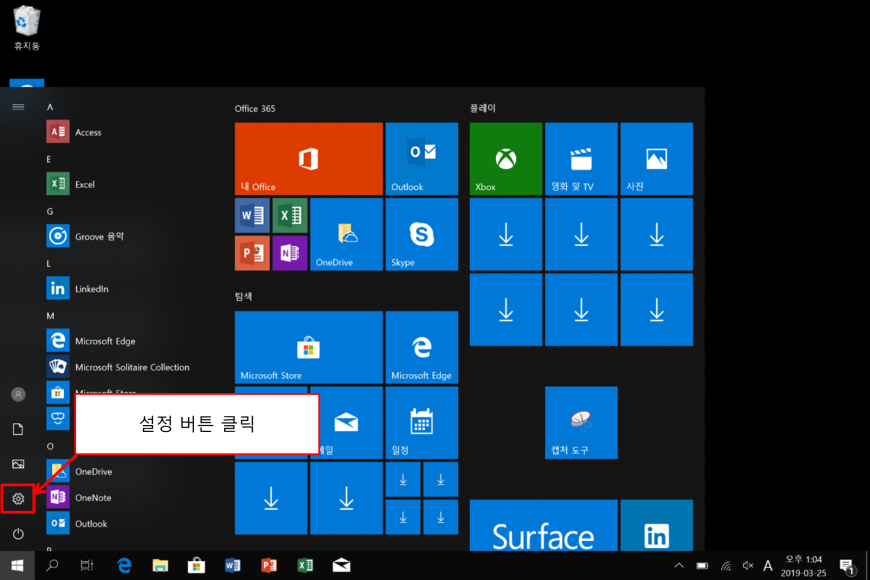The width and height of the screenshot is (870, 580).
Task: Expand the Start hamburger menu
Action: pyautogui.click(x=18, y=107)
